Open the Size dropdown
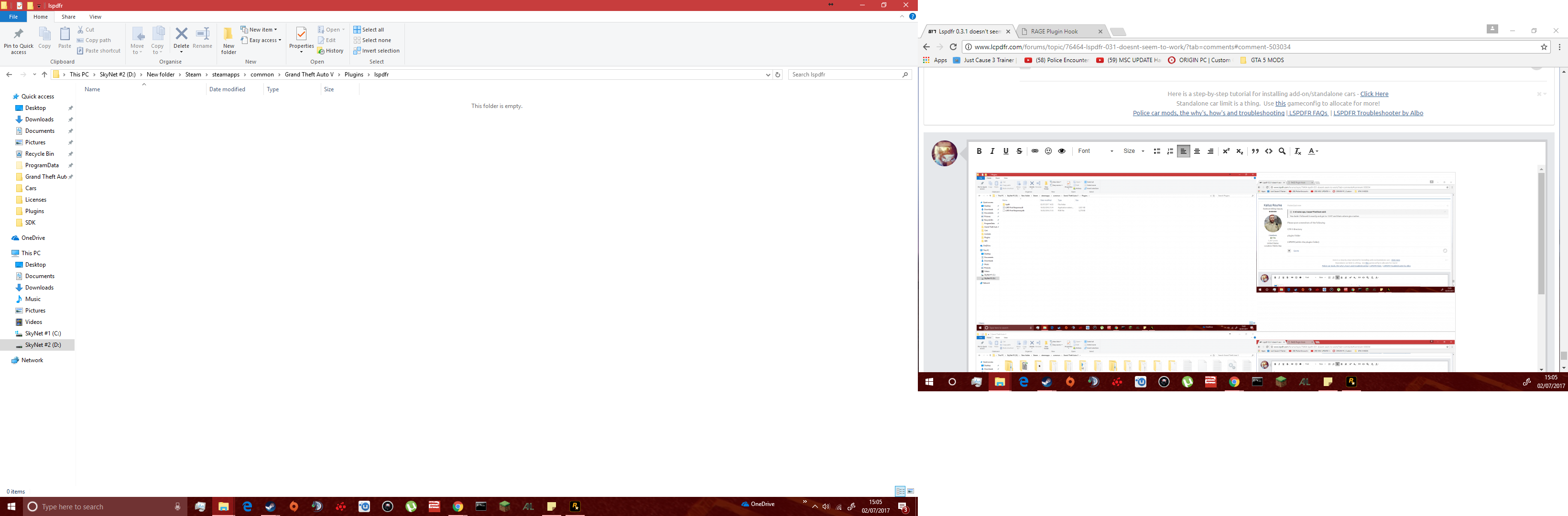 click(x=1133, y=151)
